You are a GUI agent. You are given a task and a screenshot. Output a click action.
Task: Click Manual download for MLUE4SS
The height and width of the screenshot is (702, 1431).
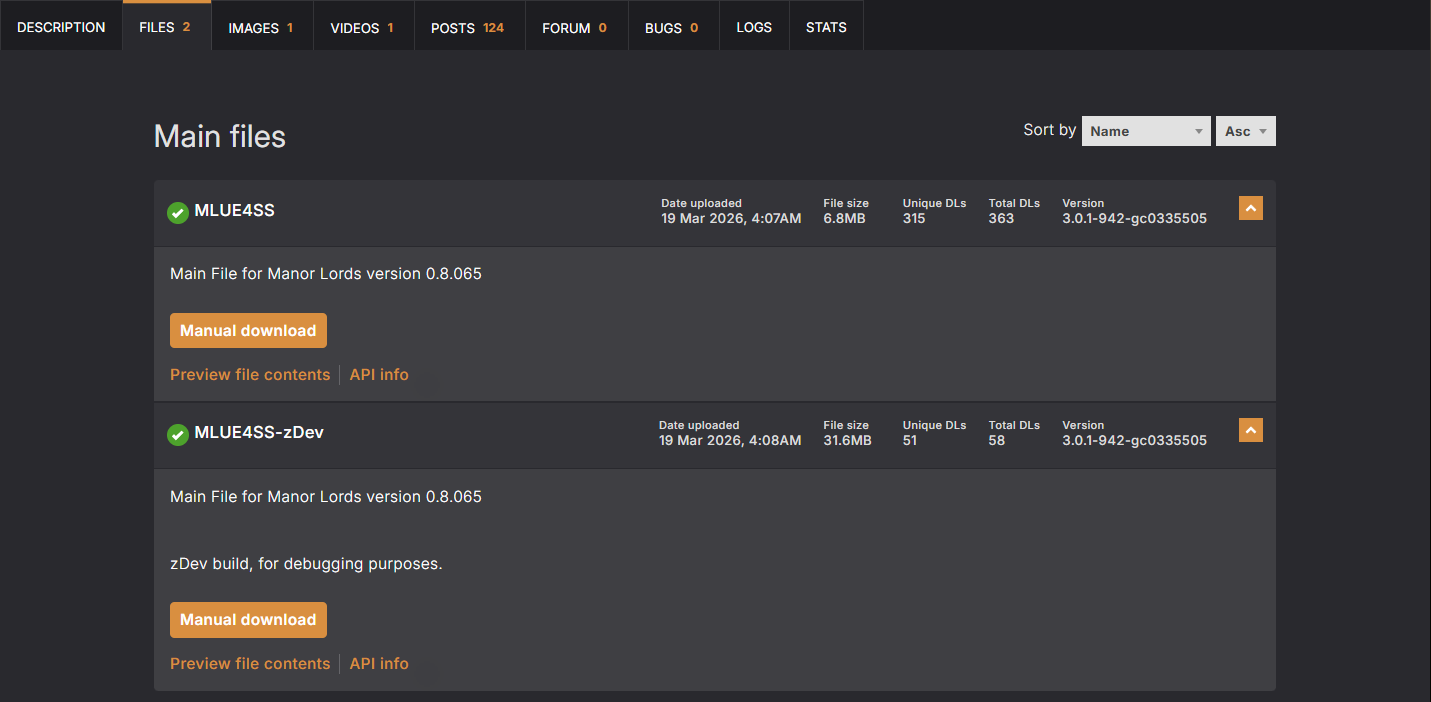(x=248, y=331)
